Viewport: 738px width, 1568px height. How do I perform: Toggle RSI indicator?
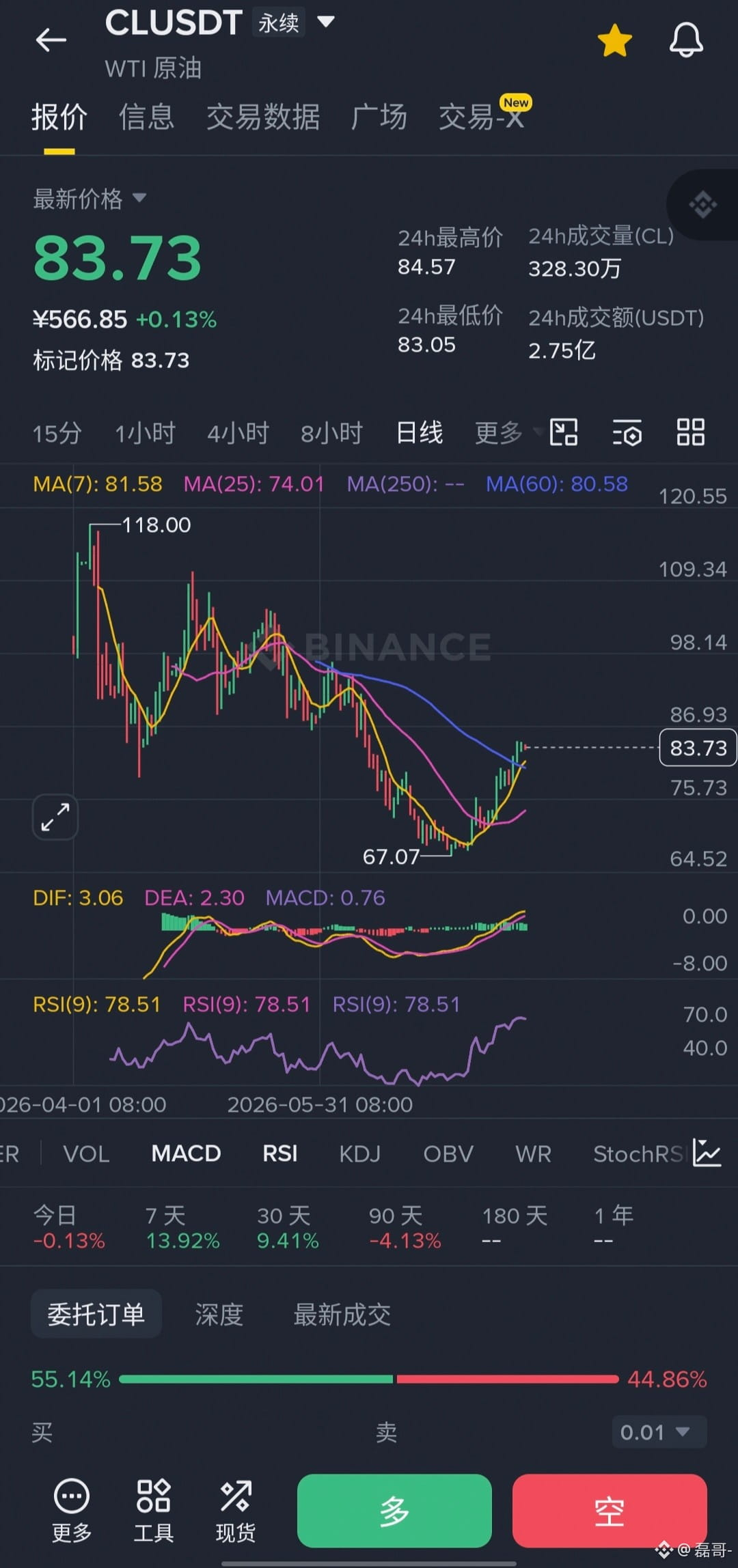tap(280, 1154)
